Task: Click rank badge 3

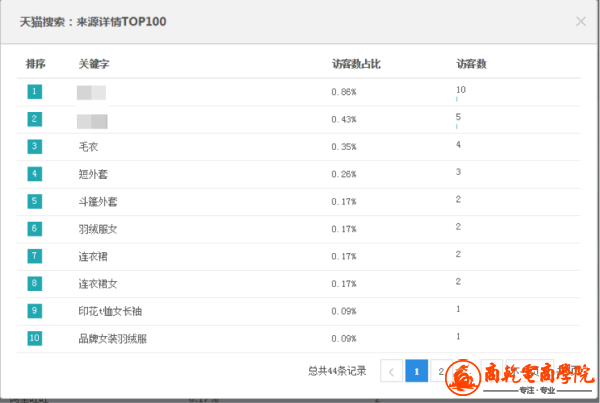Action: coord(34,146)
